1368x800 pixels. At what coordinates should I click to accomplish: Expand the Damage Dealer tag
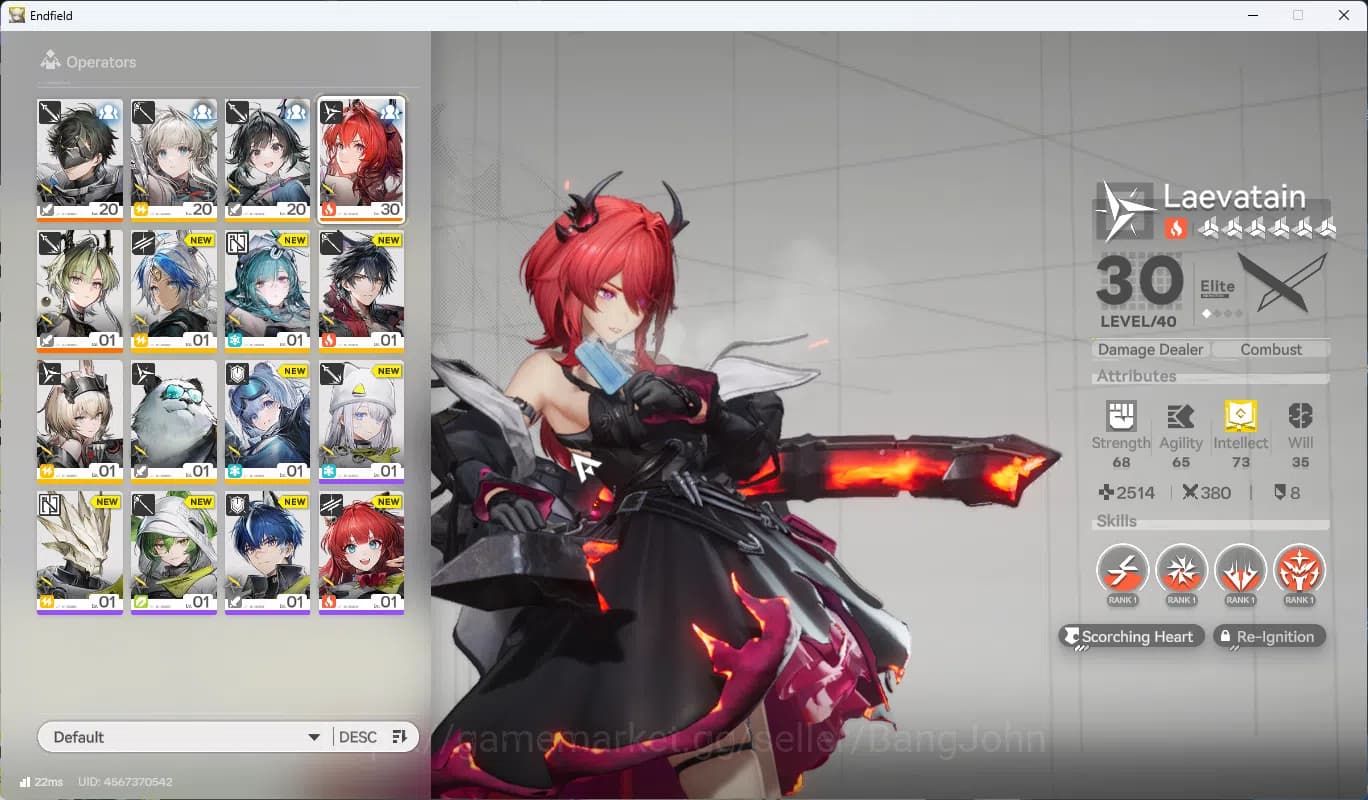(x=1150, y=349)
